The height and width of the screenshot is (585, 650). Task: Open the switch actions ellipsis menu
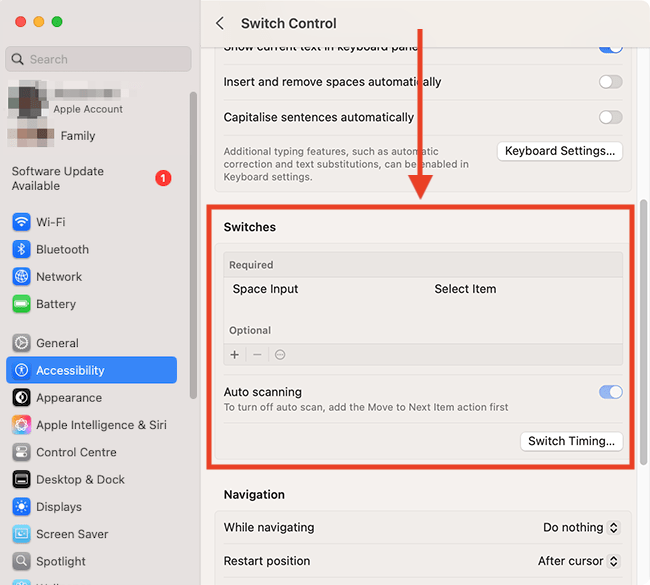click(x=280, y=355)
